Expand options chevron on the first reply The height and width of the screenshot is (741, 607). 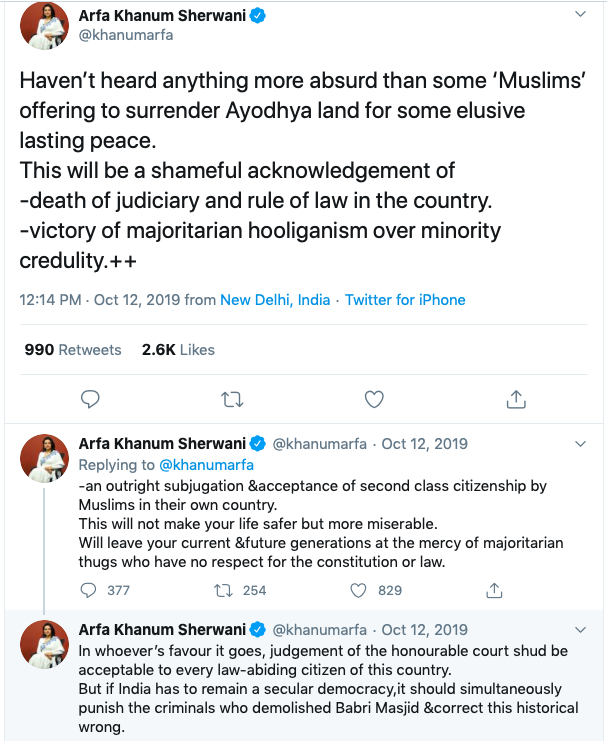581,443
